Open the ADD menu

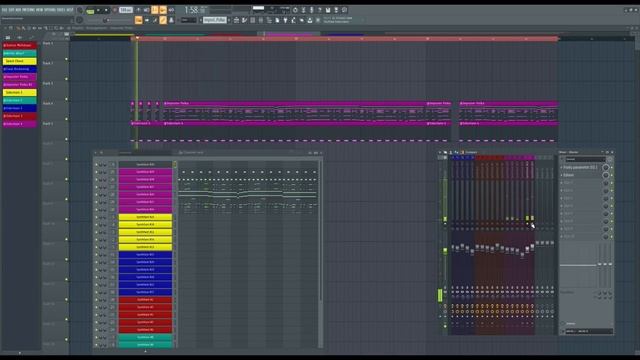[x=18, y=10]
